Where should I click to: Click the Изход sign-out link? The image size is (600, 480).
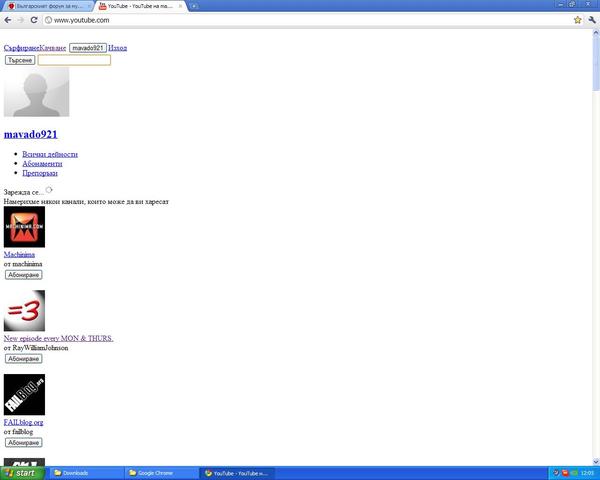click(117, 48)
